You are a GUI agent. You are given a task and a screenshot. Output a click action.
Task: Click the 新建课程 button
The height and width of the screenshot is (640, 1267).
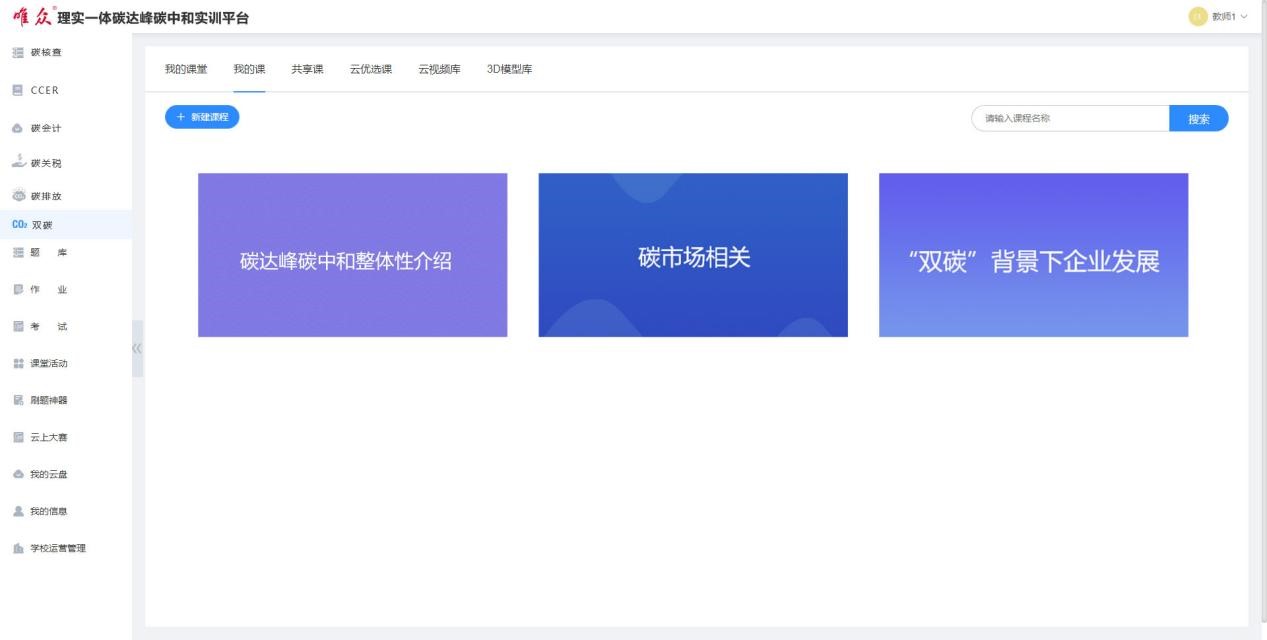202,117
